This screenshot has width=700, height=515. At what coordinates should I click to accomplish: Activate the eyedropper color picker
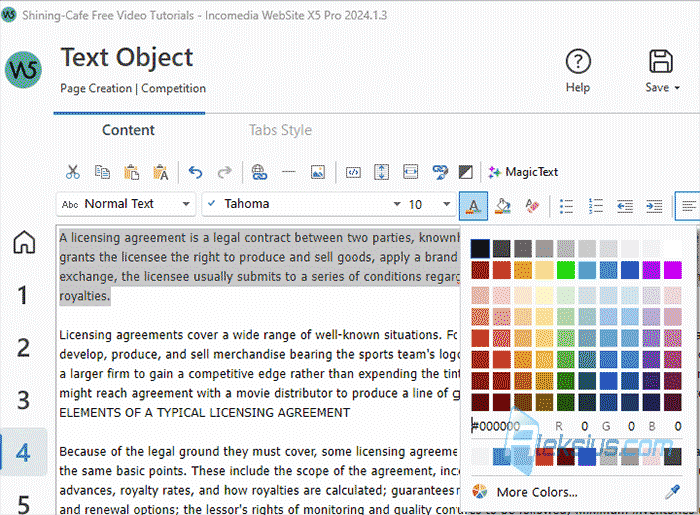tap(672, 492)
